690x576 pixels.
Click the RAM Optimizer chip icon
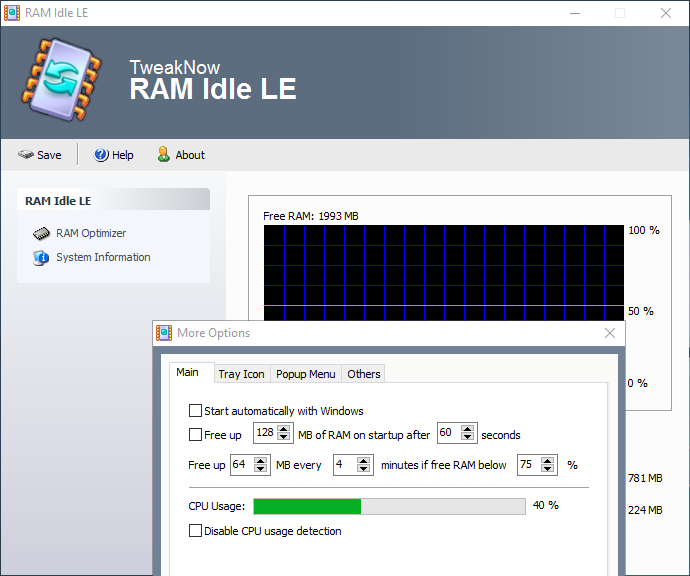41,233
